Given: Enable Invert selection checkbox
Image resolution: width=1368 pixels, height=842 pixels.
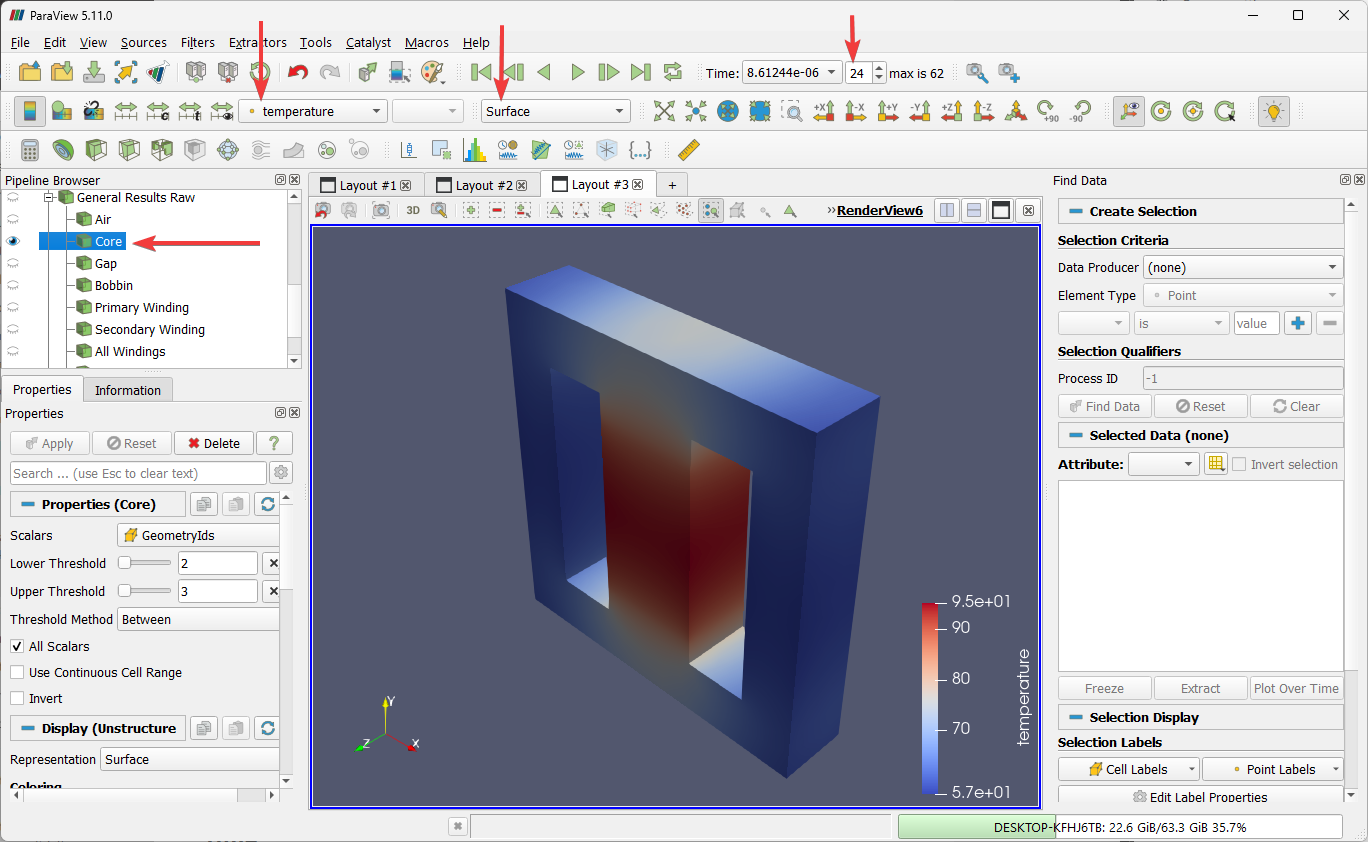Looking at the screenshot, I should pyautogui.click(x=1239, y=464).
